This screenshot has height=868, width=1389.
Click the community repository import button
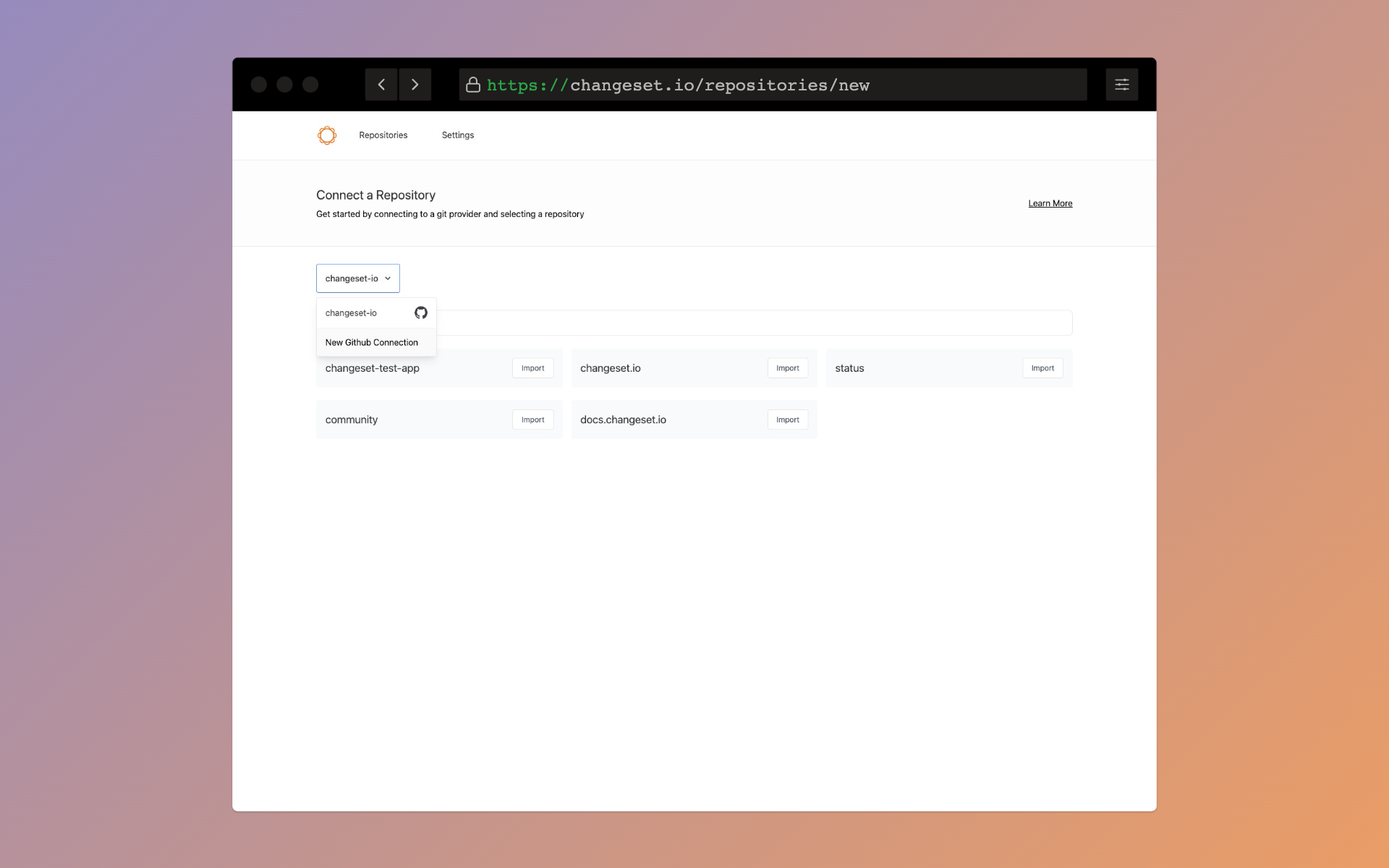(x=532, y=419)
